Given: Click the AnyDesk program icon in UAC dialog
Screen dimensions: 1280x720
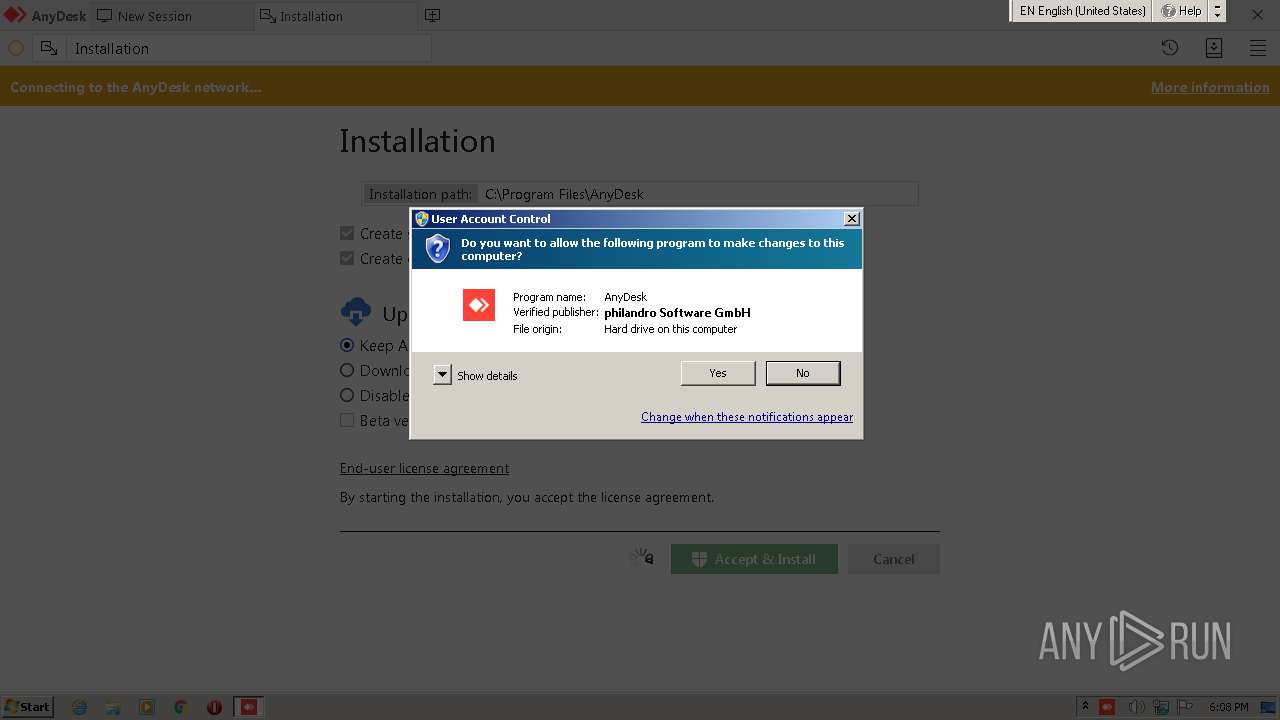Looking at the screenshot, I should tap(479, 305).
